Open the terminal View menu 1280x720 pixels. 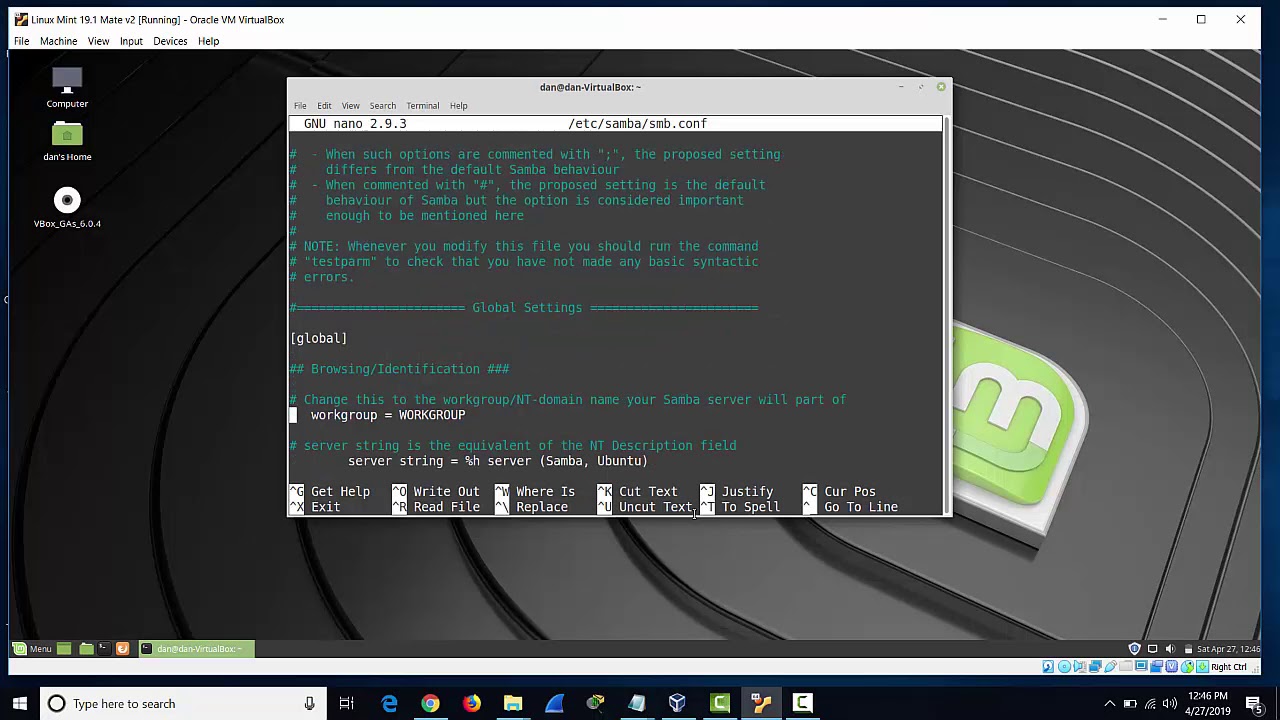[350, 105]
